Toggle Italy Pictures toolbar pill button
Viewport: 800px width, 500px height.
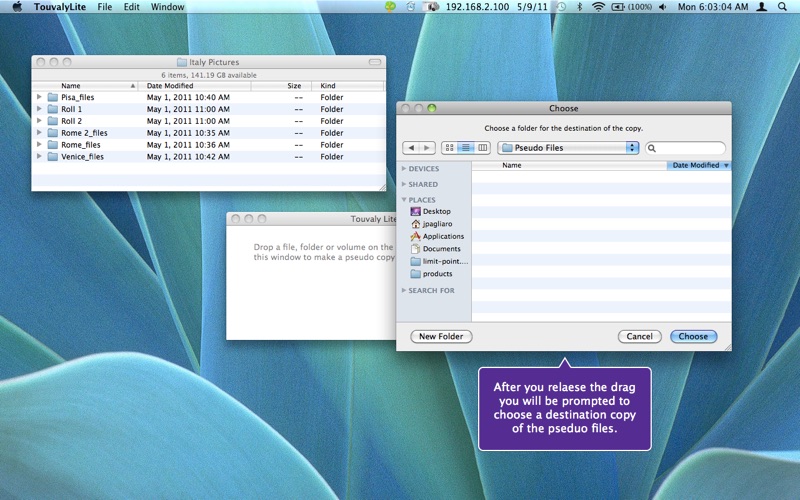(x=374, y=62)
